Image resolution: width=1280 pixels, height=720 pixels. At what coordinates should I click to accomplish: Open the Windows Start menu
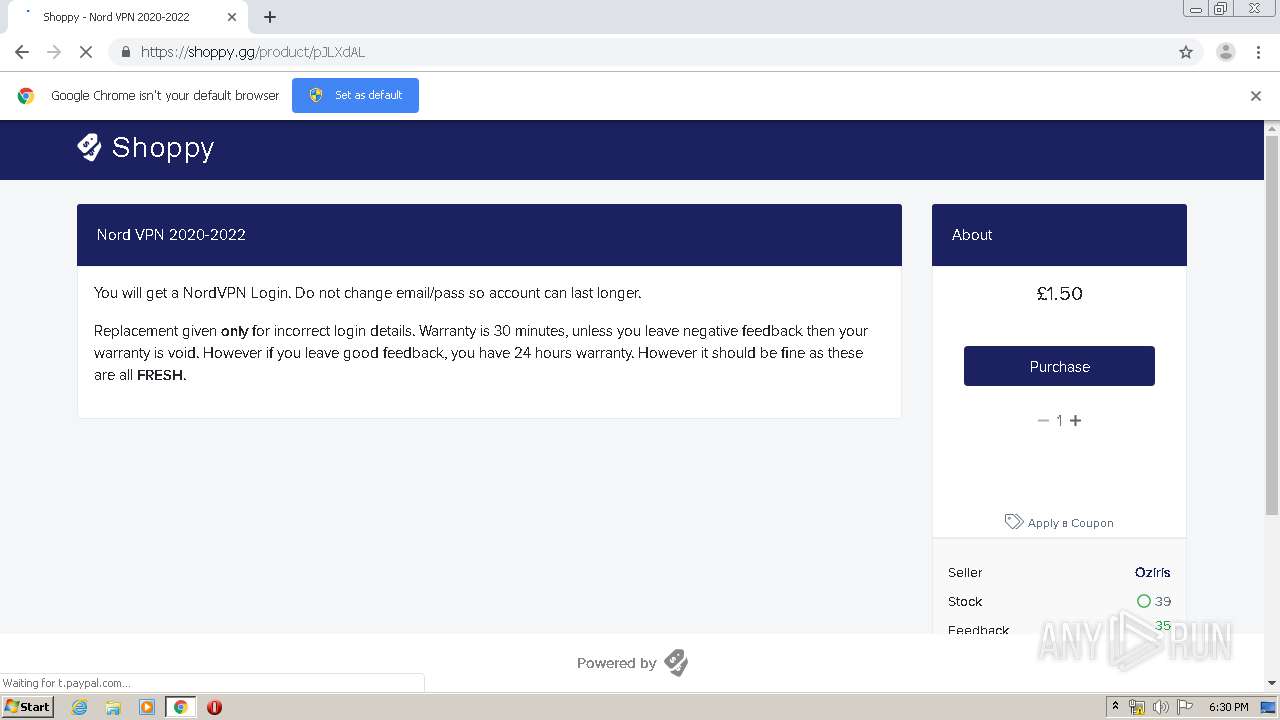27,706
